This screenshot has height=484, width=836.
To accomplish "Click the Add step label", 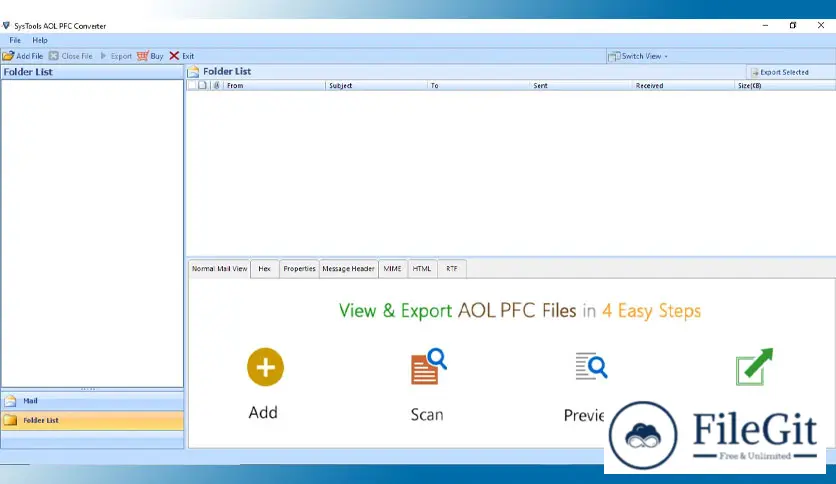I will pyautogui.click(x=263, y=412).
